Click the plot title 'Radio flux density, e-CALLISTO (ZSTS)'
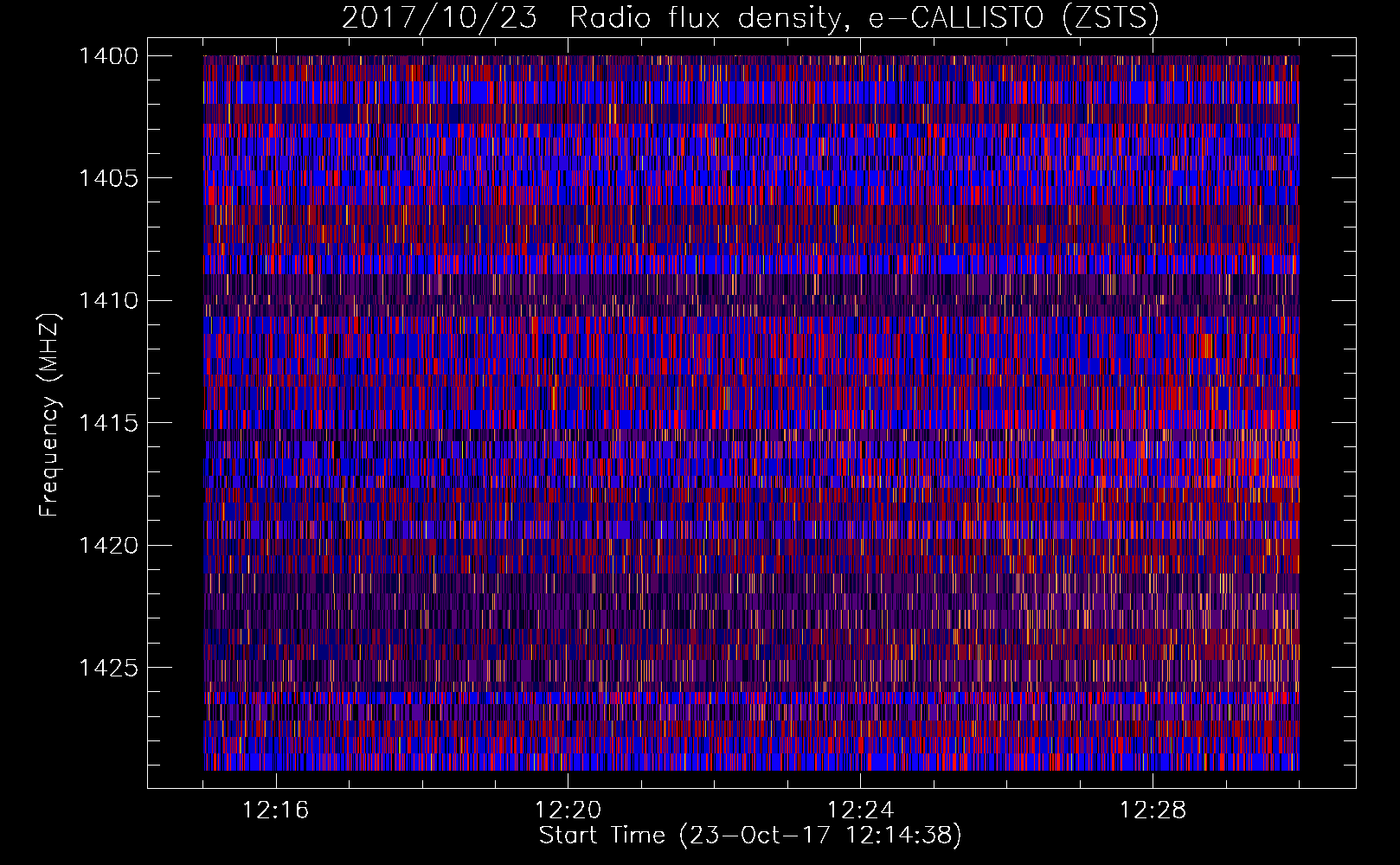 [x=864, y=18]
